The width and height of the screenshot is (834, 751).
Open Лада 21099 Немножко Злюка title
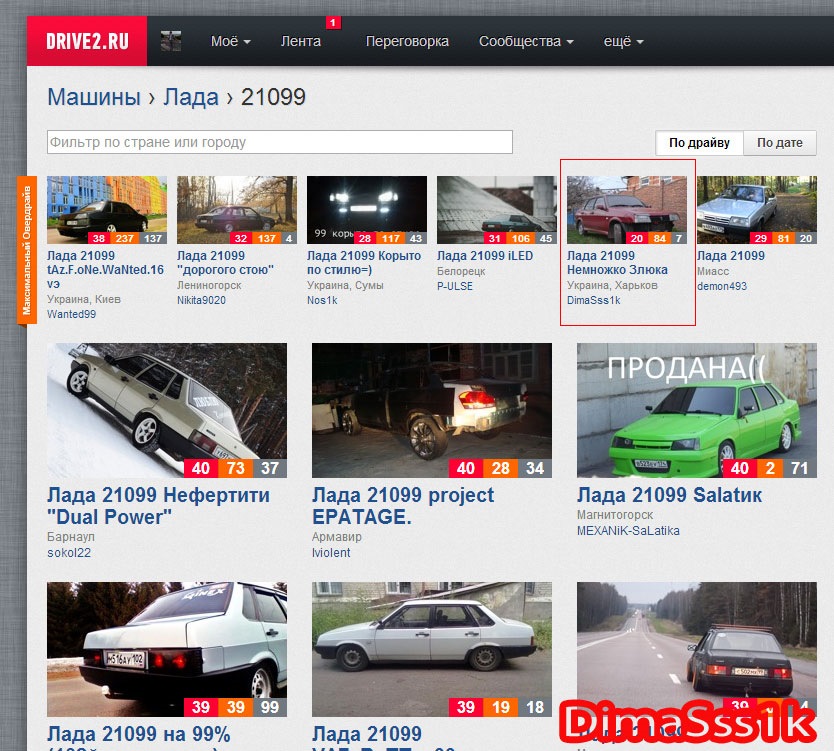point(617,263)
